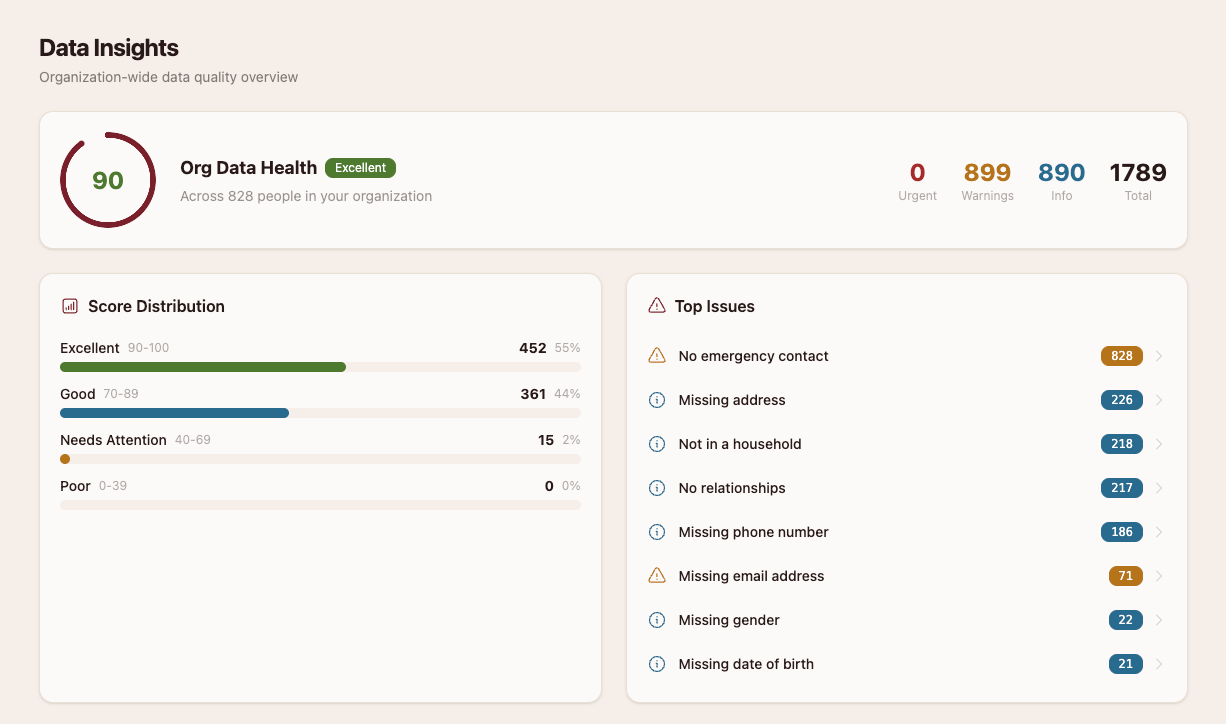Click the Total count 1789

pyautogui.click(x=1138, y=173)
